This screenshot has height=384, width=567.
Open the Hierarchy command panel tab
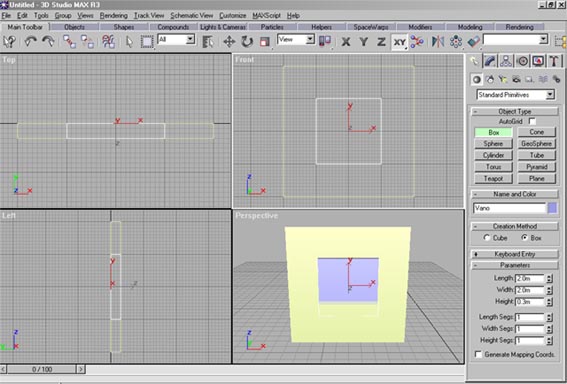pos(506,61)
